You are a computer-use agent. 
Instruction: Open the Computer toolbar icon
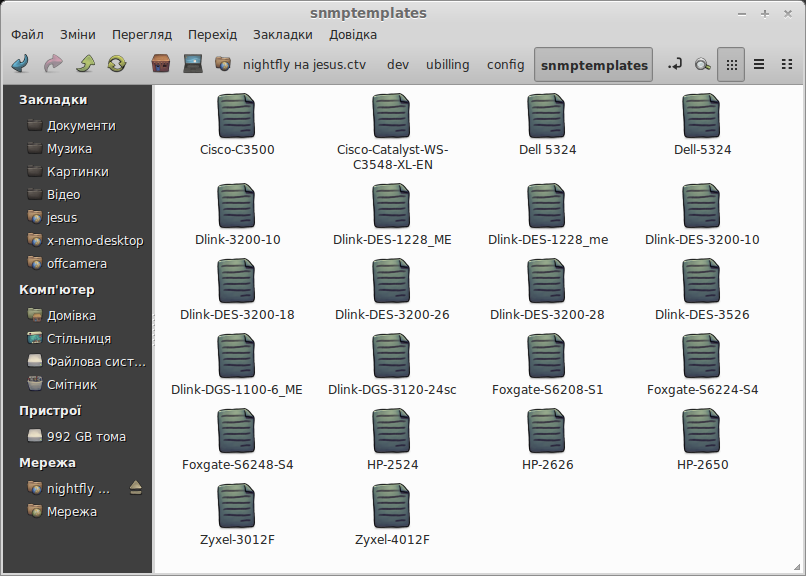tap(193, 64)
